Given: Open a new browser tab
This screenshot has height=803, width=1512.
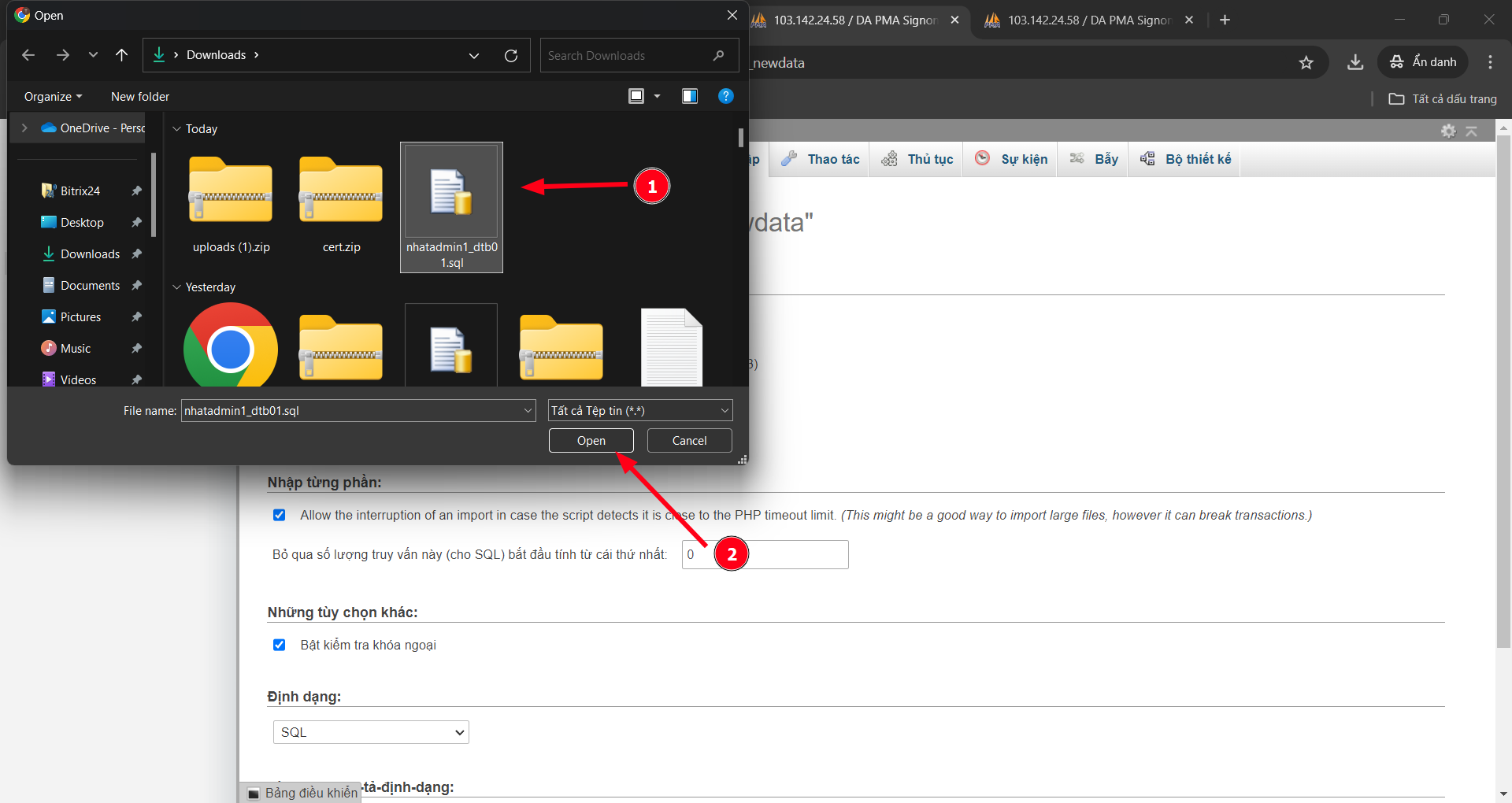Looking at the screenshot, I should point(1225,20).
